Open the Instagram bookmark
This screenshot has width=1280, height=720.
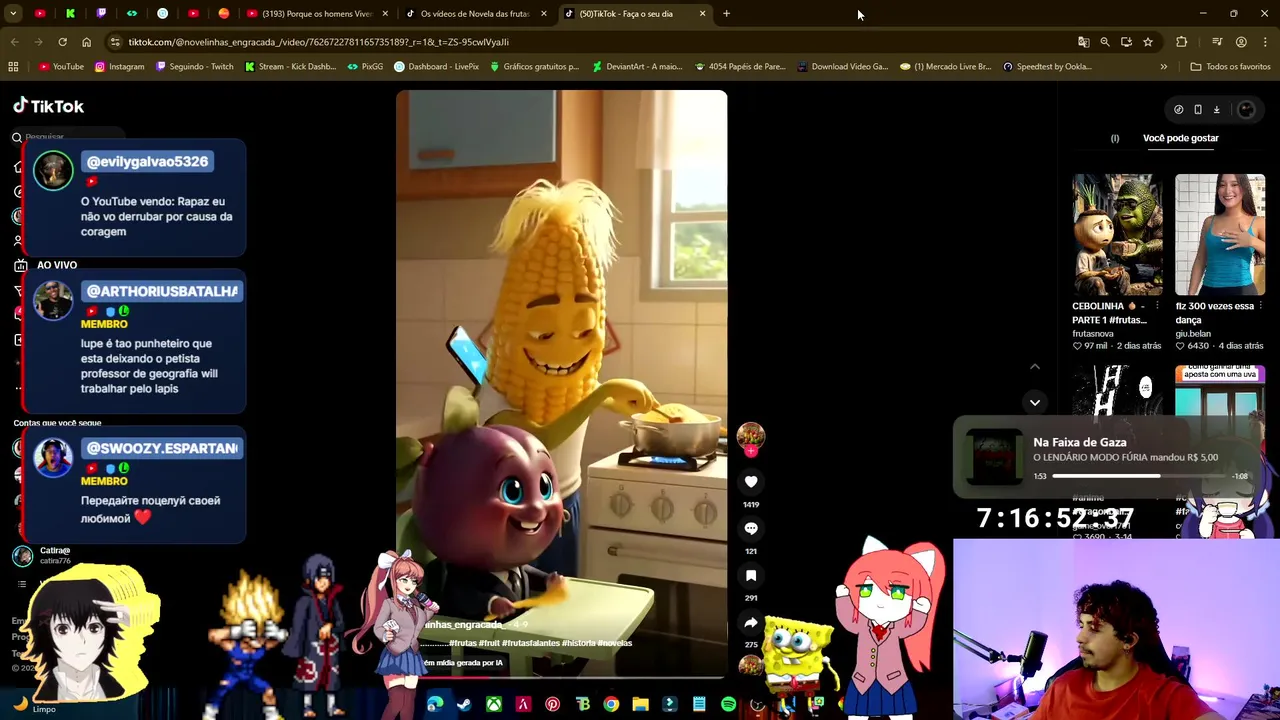(x=120, y=67)
